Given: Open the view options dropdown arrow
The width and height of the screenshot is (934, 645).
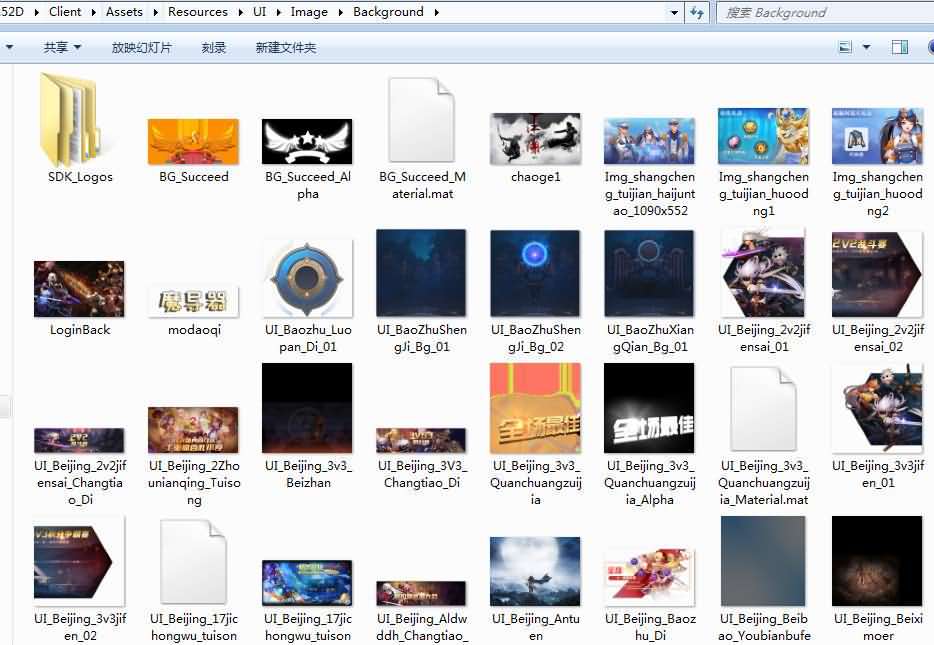Looking at the screenshot, I should (x=866, y=47).
